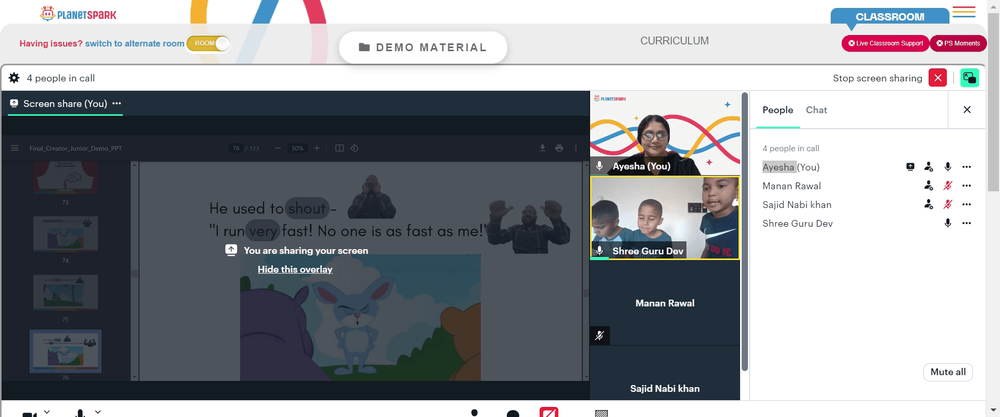Open Screen share tab three-dot menu
1000x417 pixels.
pyautogui.click(x=117, y=103)
